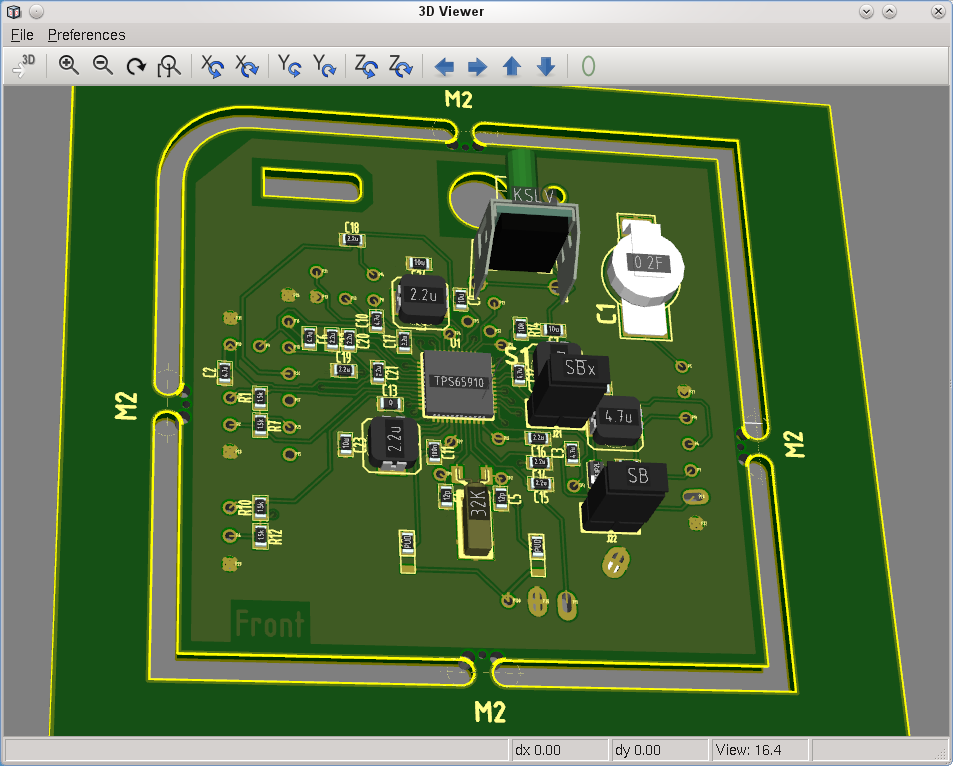This screenshot has height=766, width=953.
Task: Click the reload board 3D icon
Action: pos(24,66)
